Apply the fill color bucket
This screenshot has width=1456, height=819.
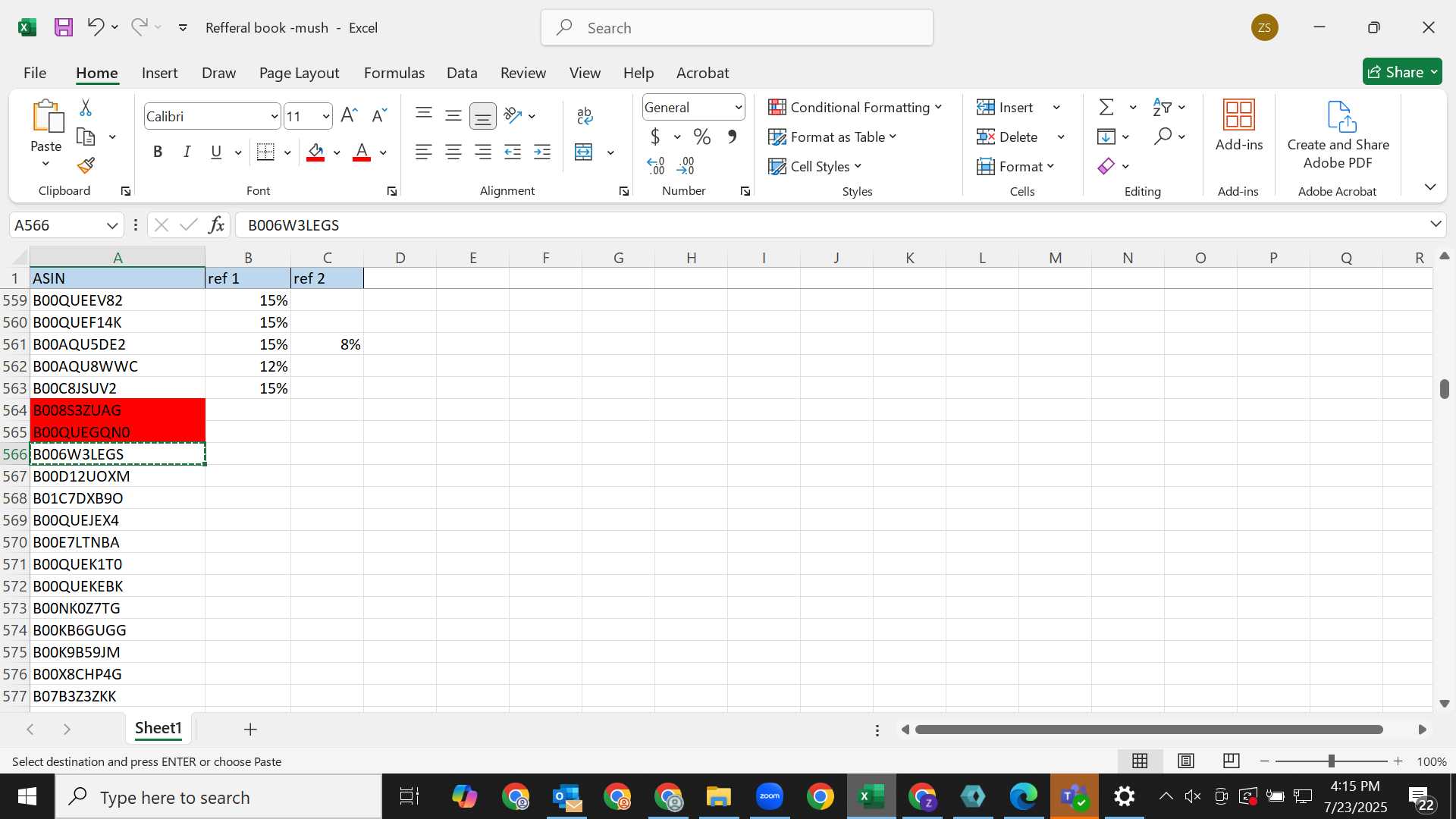pyautogui.click(x=316, y=152)
